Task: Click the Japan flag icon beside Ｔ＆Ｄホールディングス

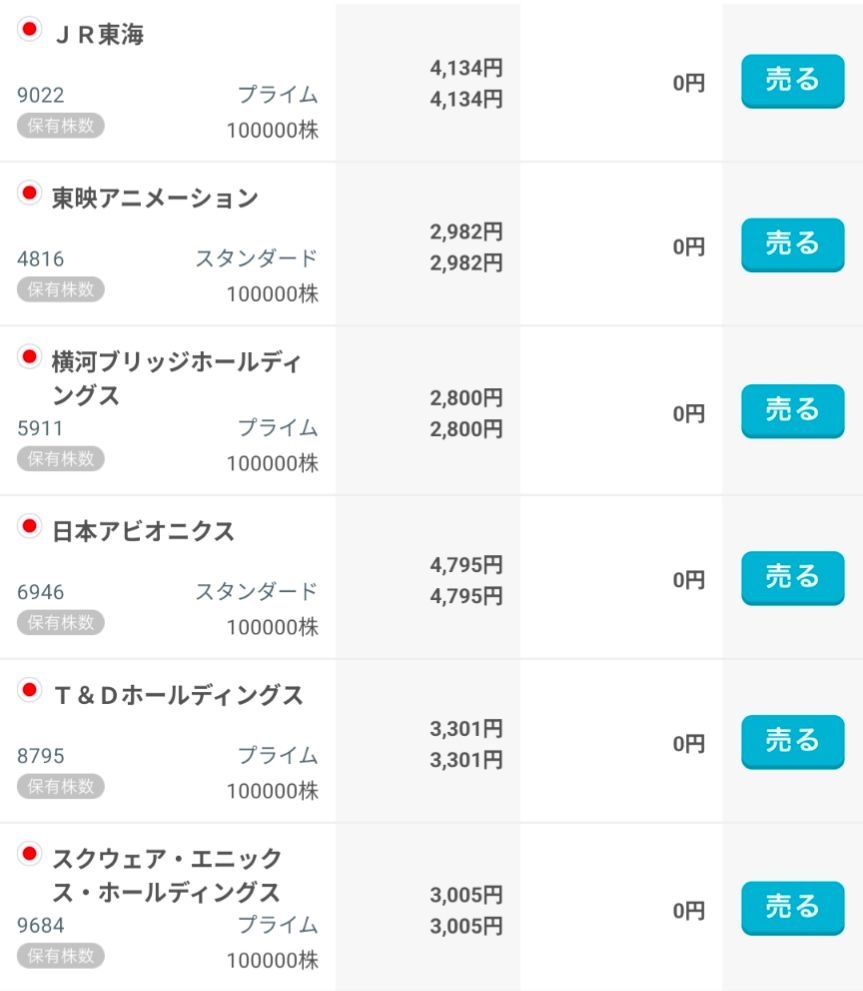Action: (30, 689)
